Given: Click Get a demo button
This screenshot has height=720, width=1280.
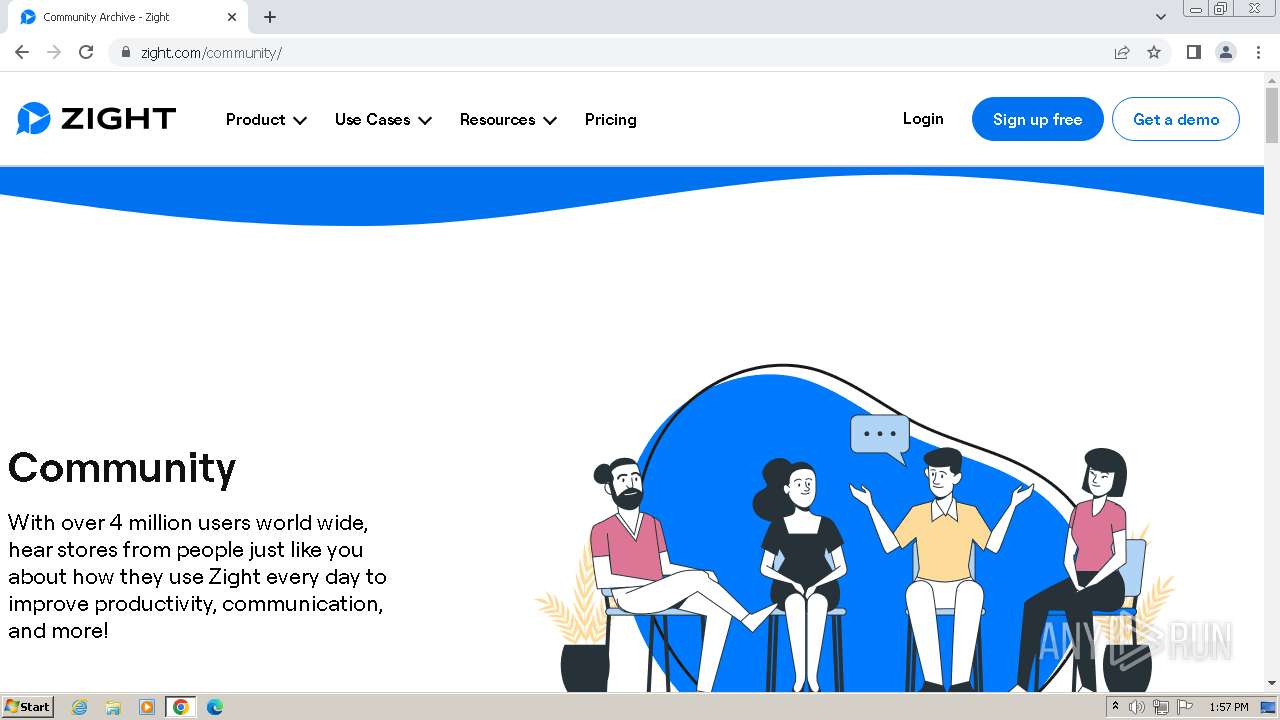Looking at the screenshot, I should point(1176,119).
